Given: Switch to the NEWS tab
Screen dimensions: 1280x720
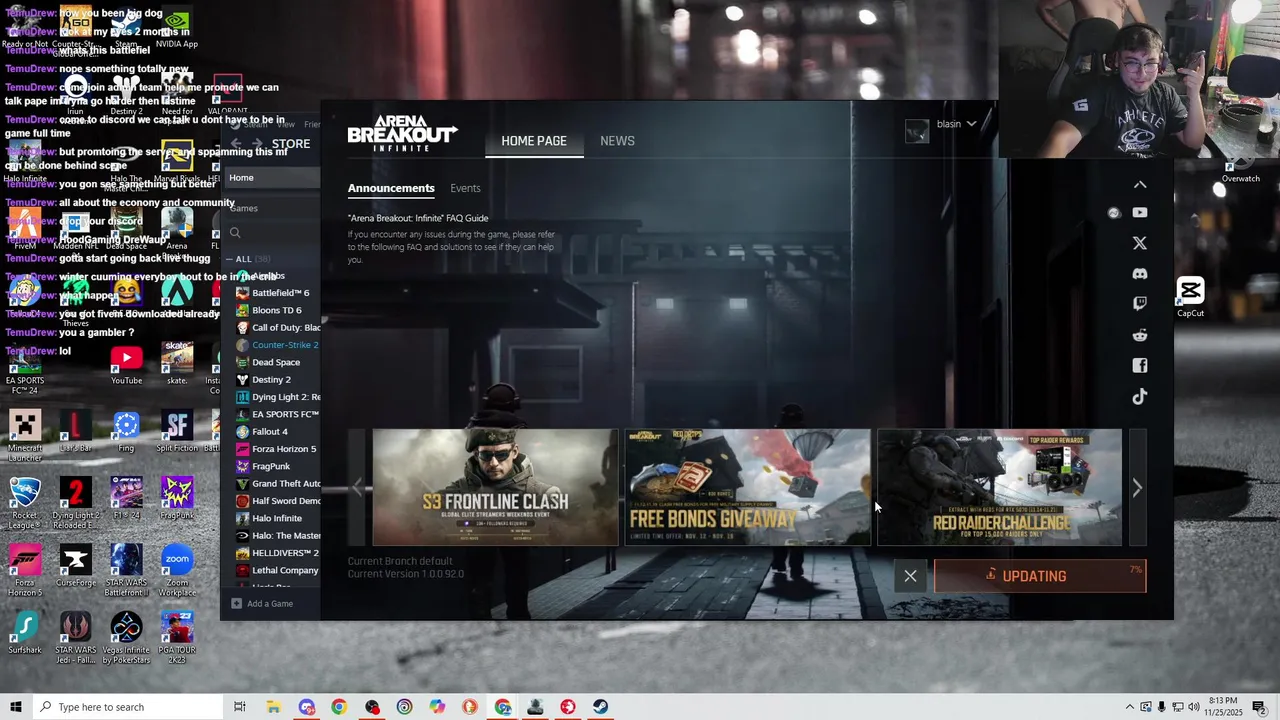Looking at the screenshot, I should click(x=617, y=141).
